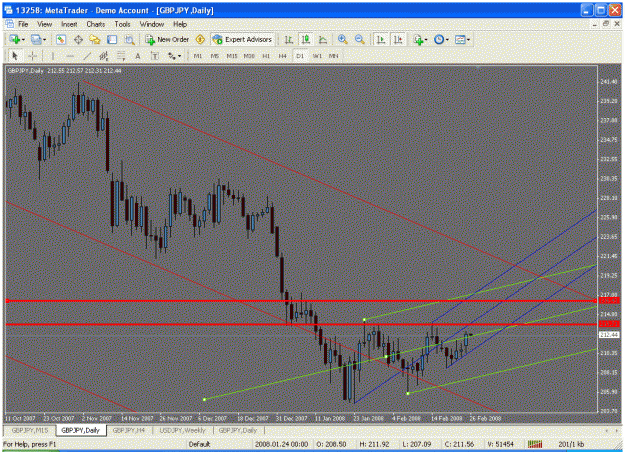Click the 212.44 current price label

(609, 335)
